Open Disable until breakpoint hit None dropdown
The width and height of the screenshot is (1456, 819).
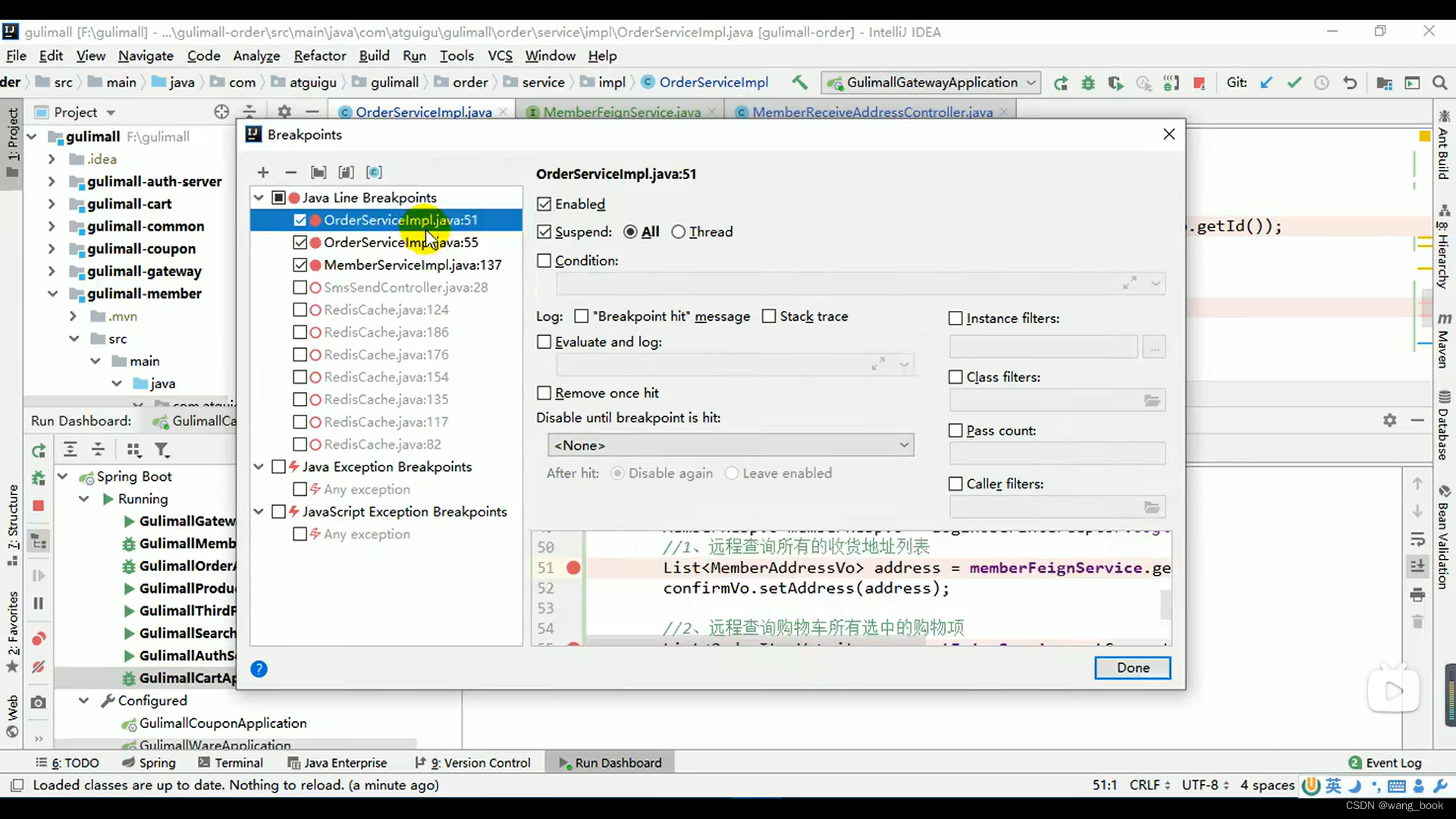730,445
